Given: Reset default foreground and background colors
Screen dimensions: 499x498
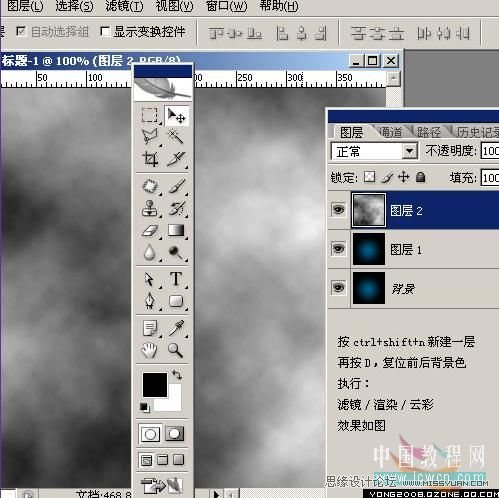Looking at the screenshot, I should tap(145, 407).
